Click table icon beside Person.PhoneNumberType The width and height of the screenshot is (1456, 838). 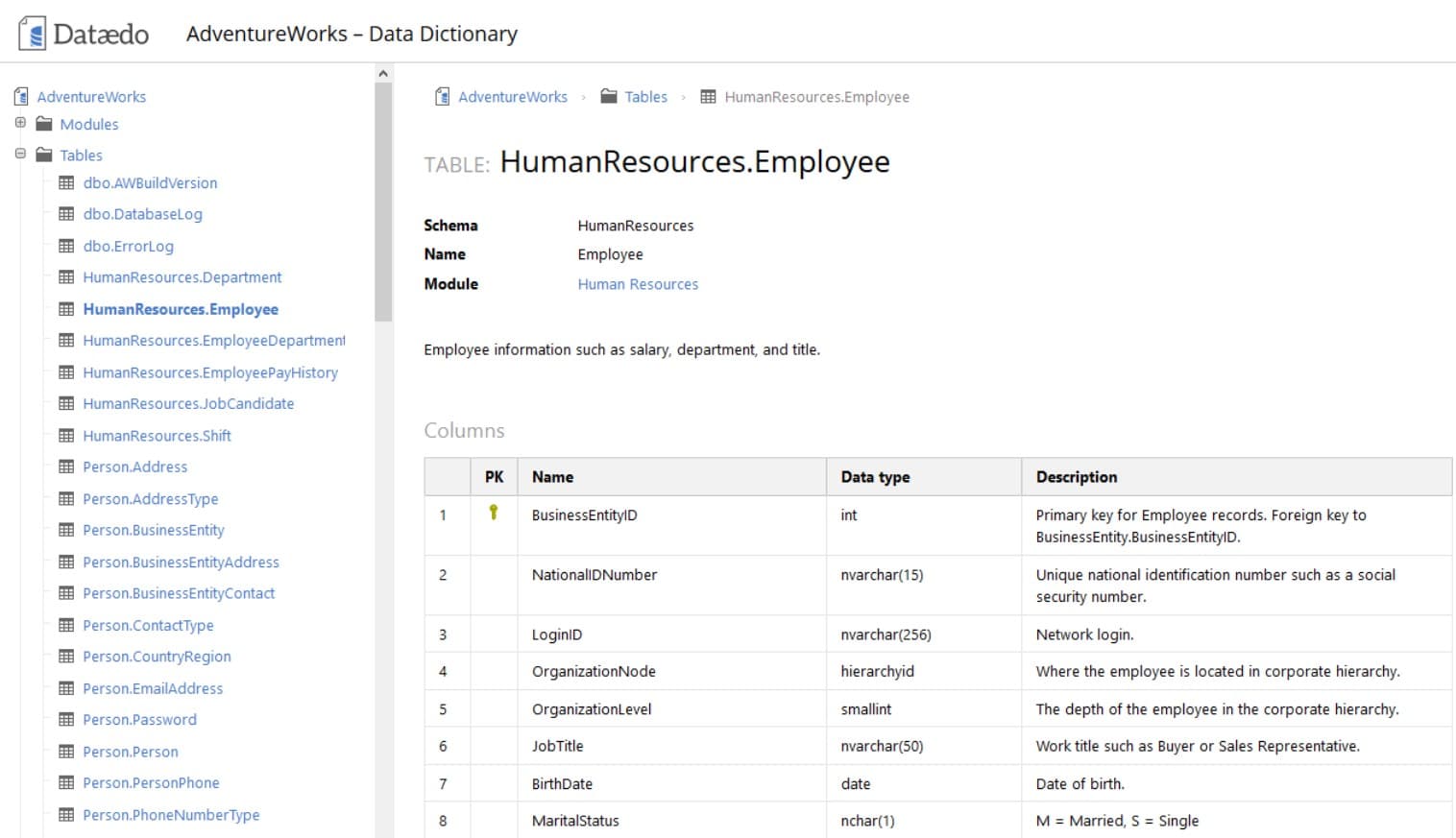66,815
